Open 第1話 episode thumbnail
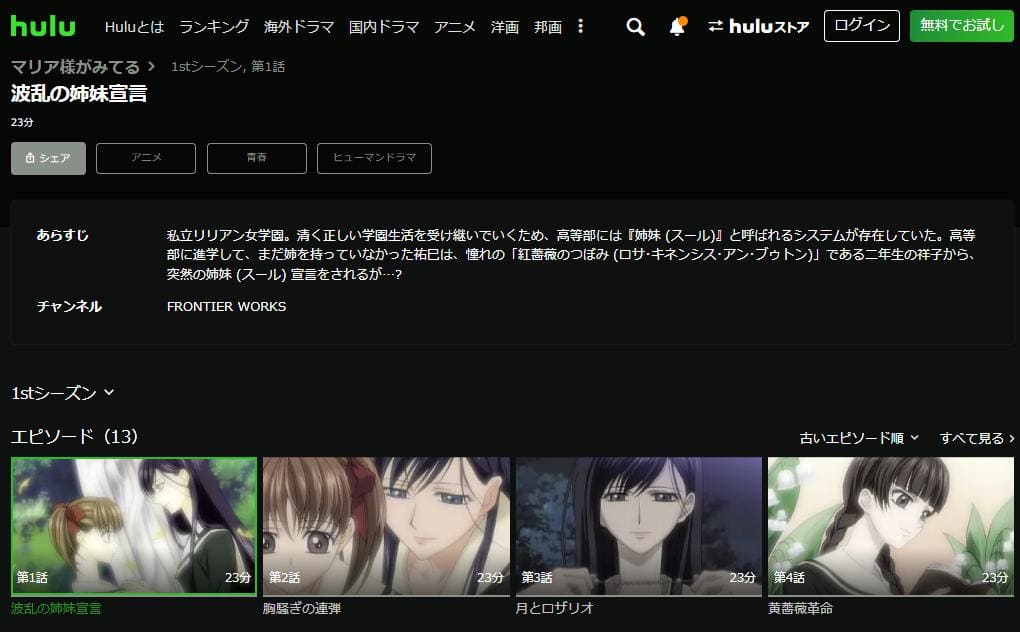The height and width of the screenshot is (632, 1020). [x=134, y=526]
